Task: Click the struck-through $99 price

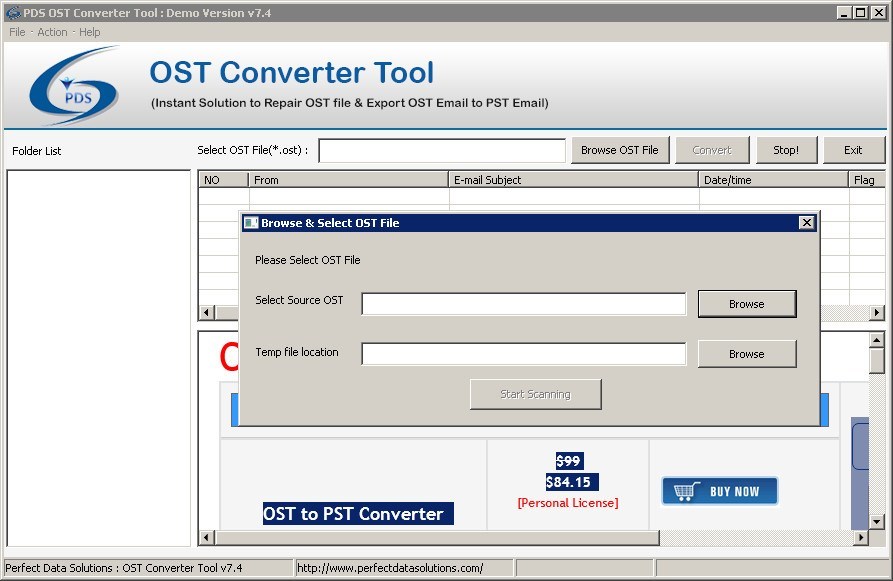Action: pyautogui.click(x=568, y=461)
